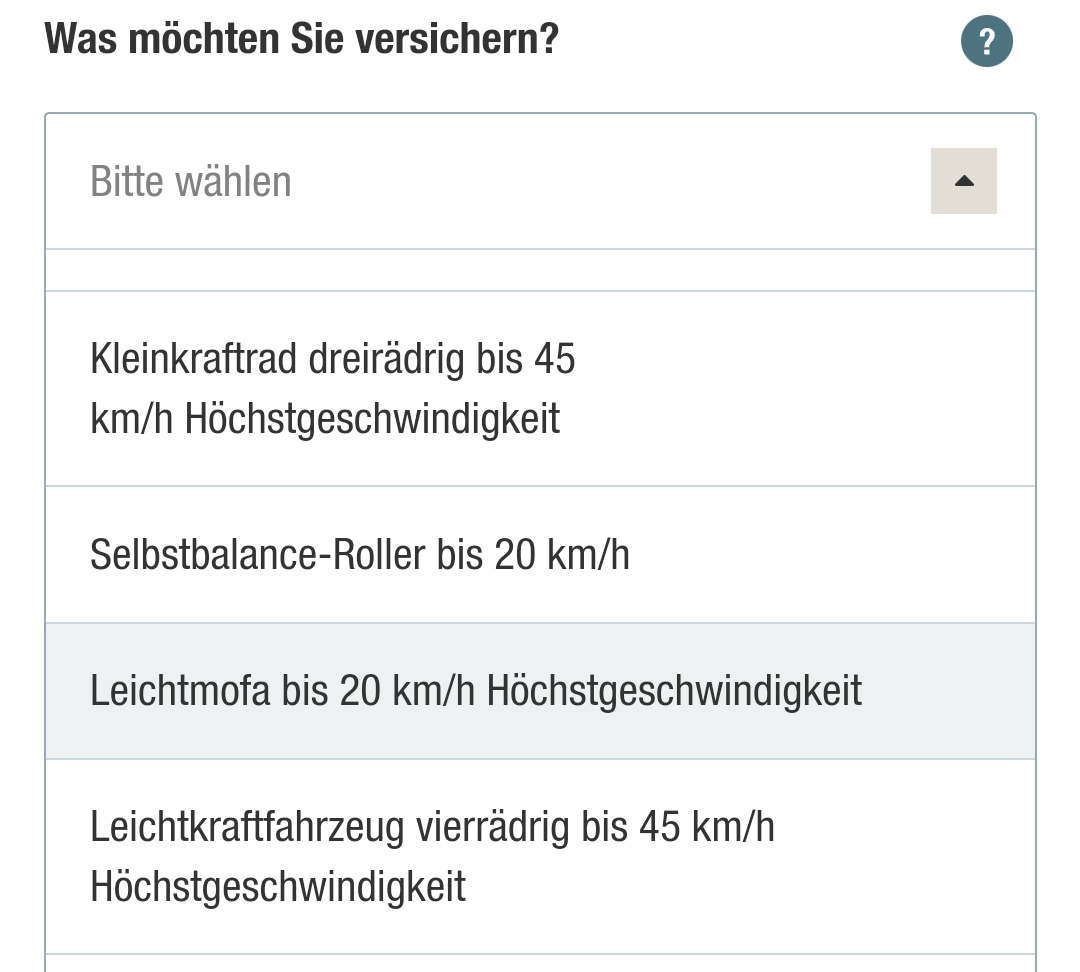The width and height of the screenshot is (1080, 972).
Task: Click the empty row above Kleinkraftrad
Action: (x=540, y=271)
